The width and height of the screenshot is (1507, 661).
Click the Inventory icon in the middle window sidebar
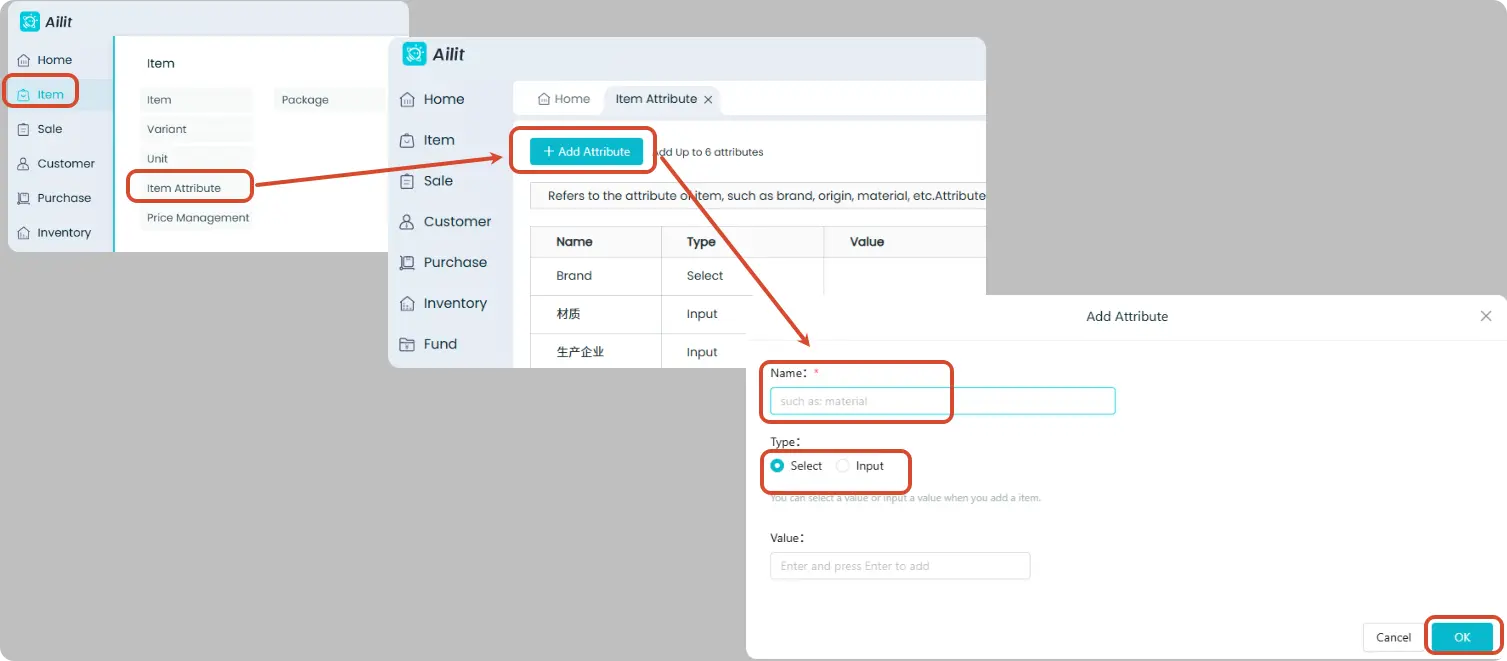click(407, 303)
